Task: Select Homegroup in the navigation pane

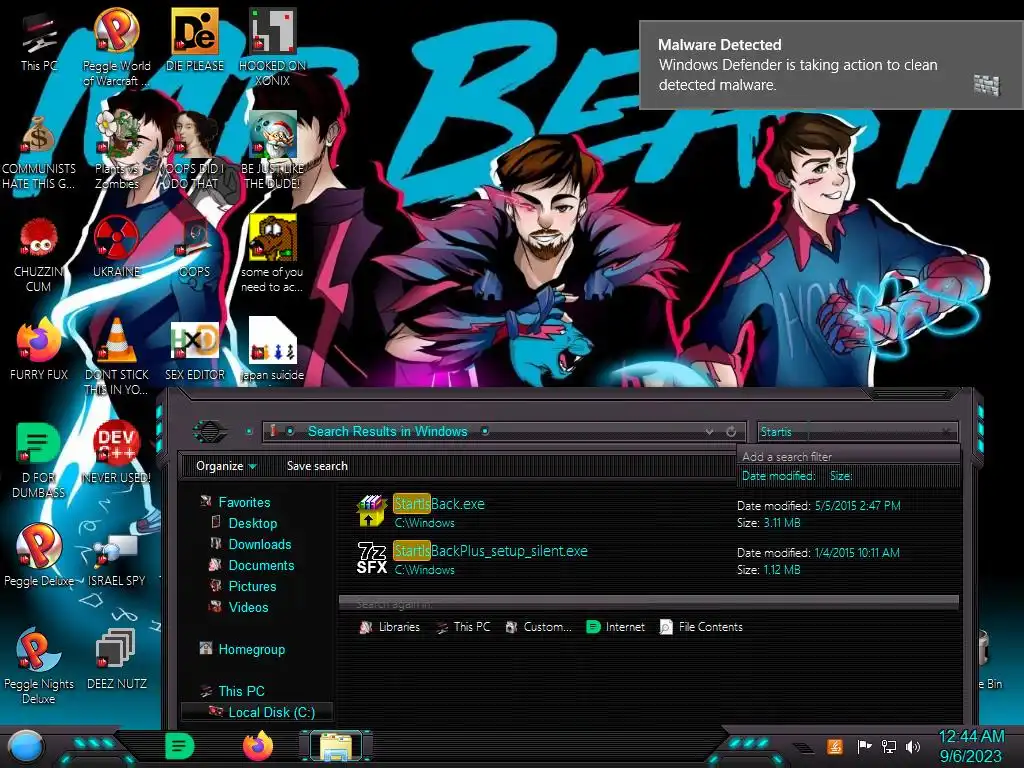Action: 251,649
